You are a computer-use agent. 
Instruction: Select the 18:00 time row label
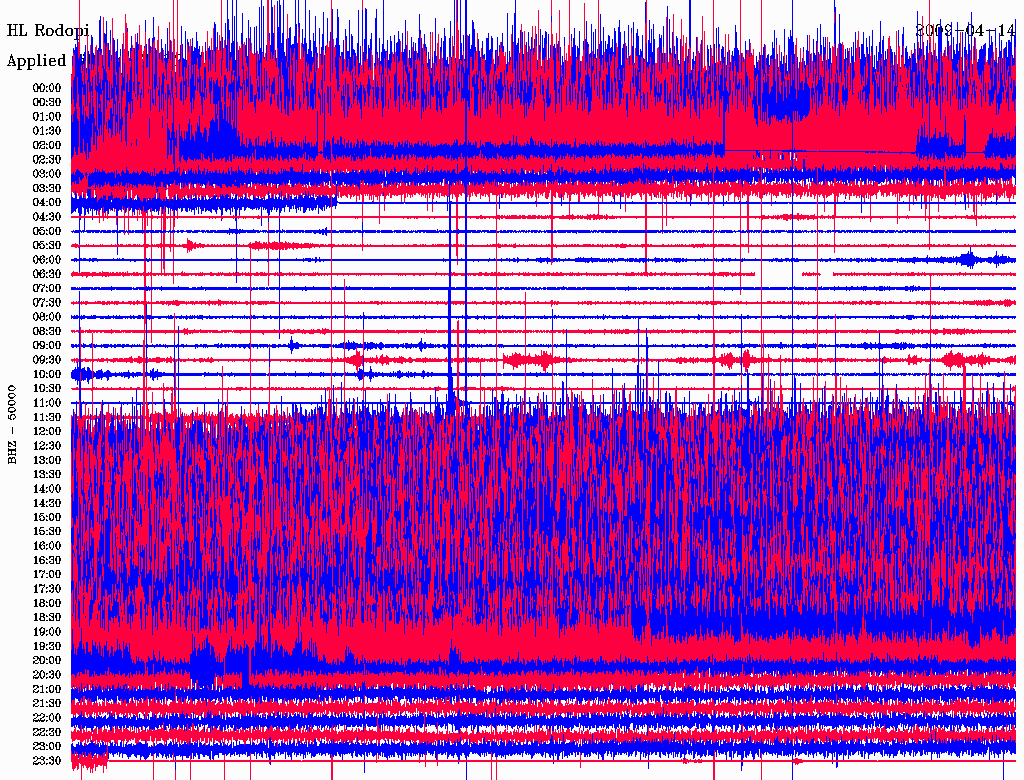click(x=47, y=603)
